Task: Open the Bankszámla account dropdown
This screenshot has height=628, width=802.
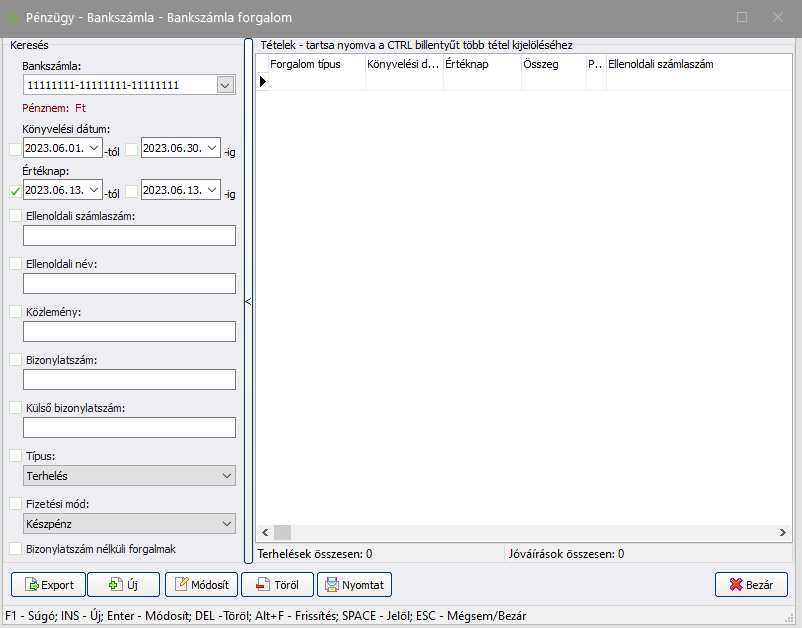Action: pos(225,85)
